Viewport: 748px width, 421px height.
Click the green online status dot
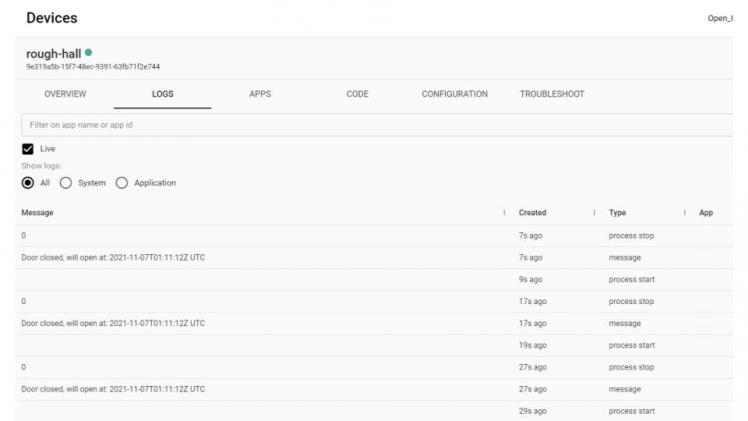(88, 53)
